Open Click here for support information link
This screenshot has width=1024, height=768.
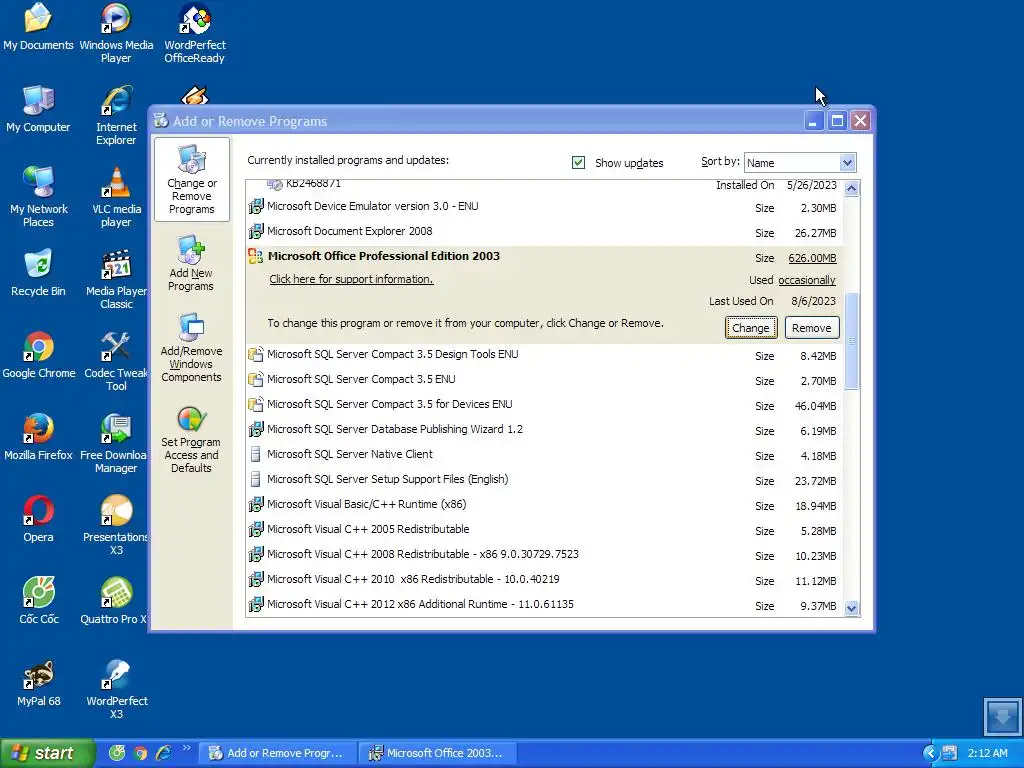pyautogui.click(x=351, y=279)
